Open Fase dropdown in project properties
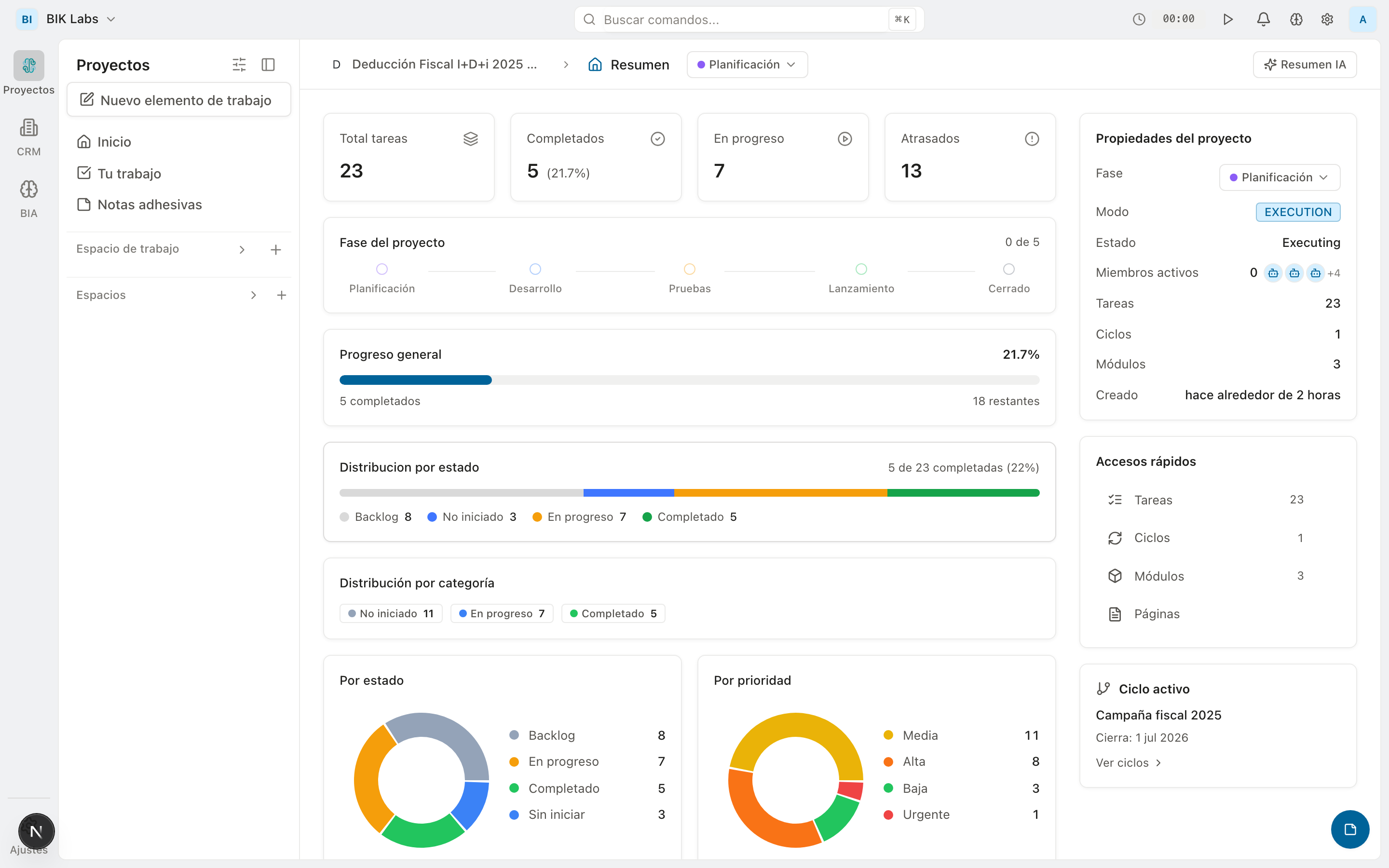Viewport: 1389px width, 868px height. point(1279,177)
